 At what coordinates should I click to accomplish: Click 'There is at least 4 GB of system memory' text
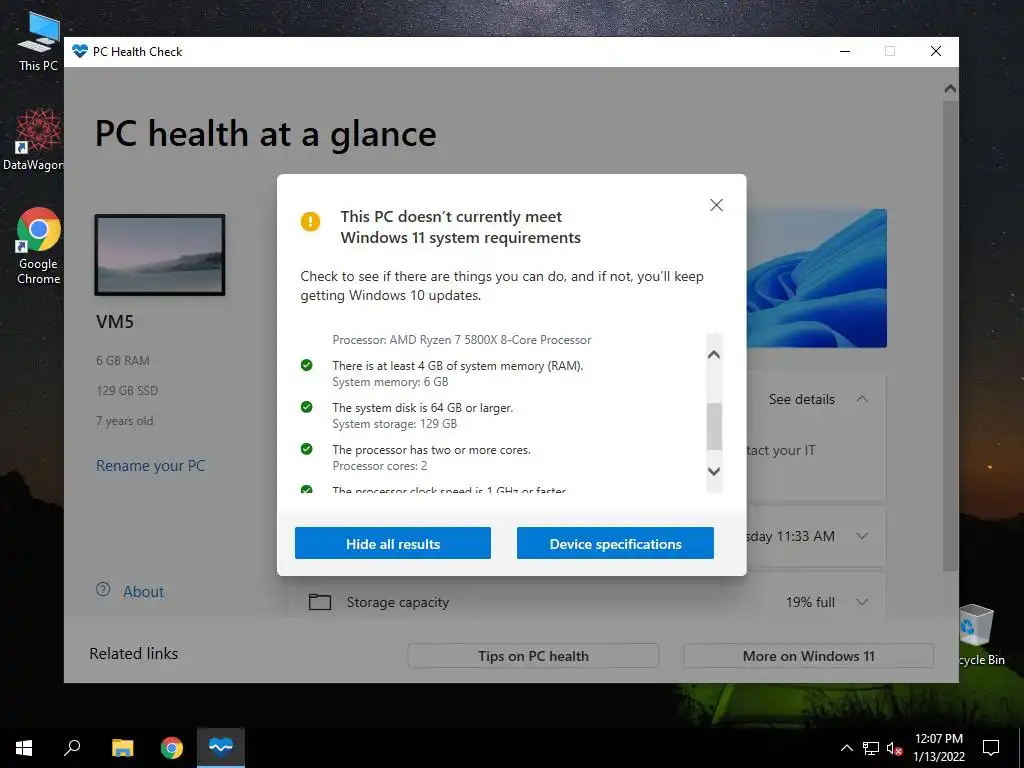point(458,366)
